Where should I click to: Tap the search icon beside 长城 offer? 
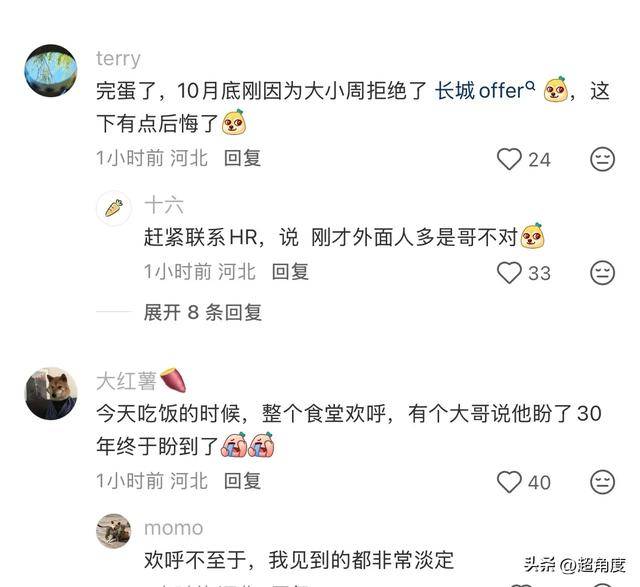pos(530,86)
